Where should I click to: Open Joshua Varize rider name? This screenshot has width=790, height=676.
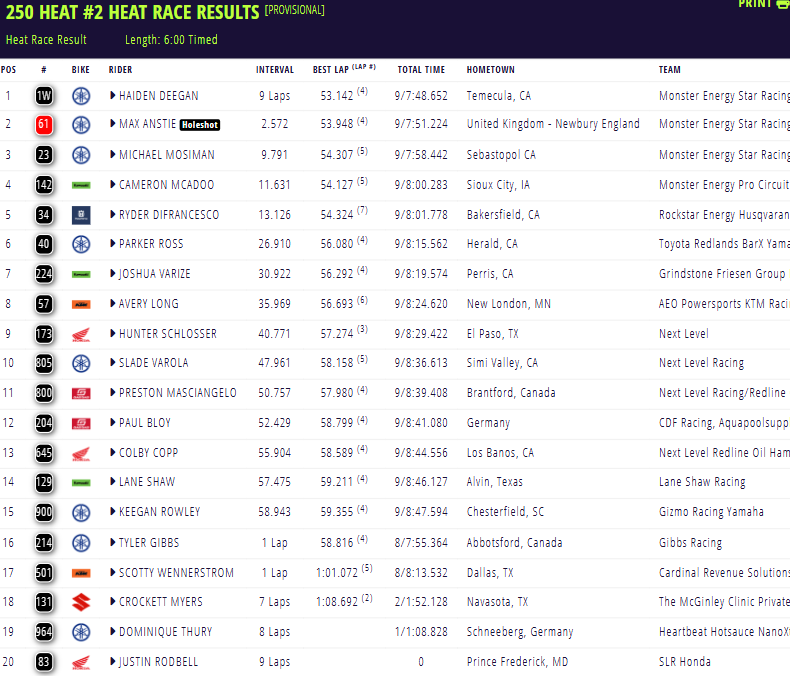click(155, 274)
